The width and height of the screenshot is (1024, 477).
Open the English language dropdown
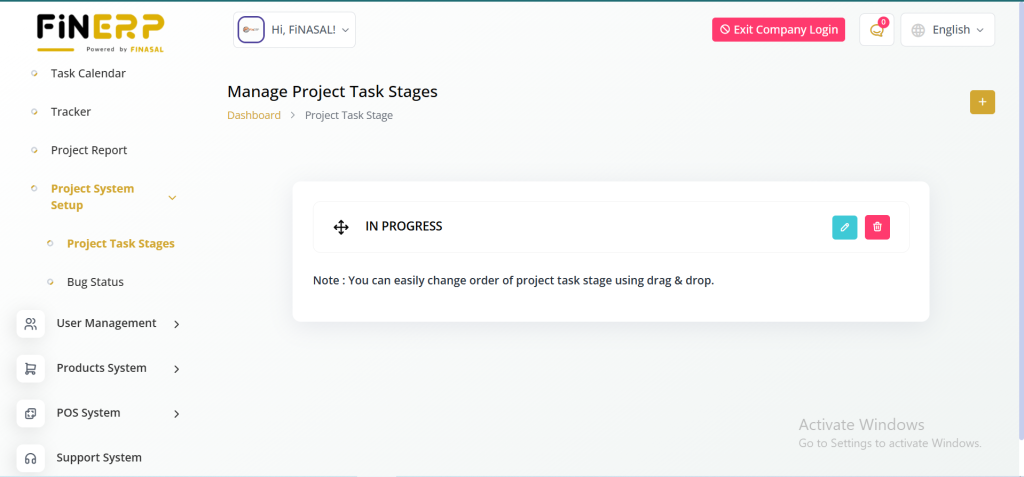(x=948, y=30)
